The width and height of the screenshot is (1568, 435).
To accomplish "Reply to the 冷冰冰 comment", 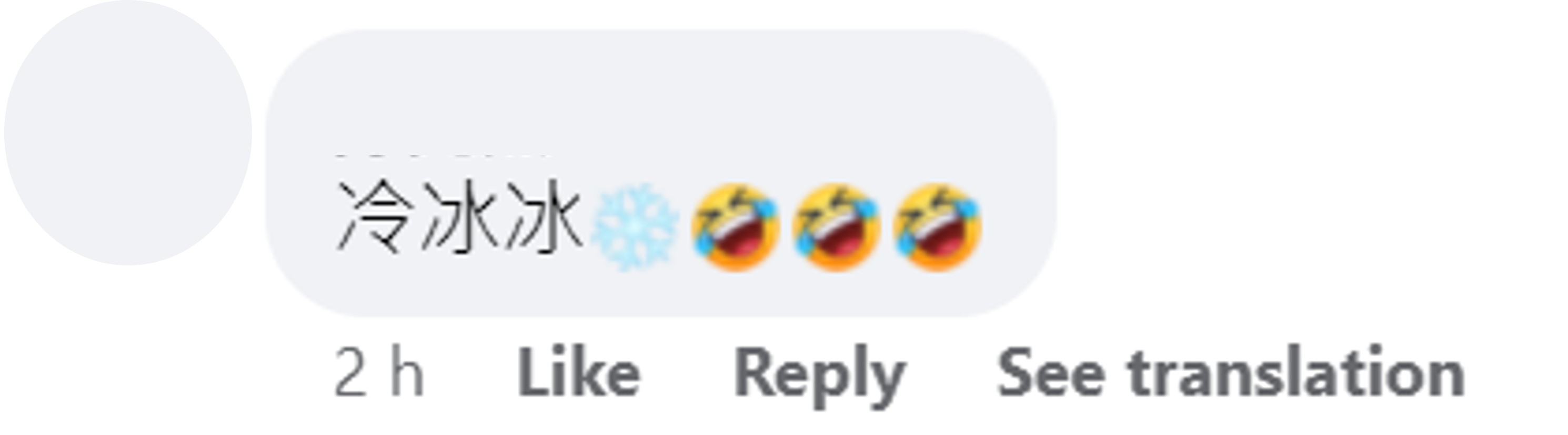I will 820,377.
